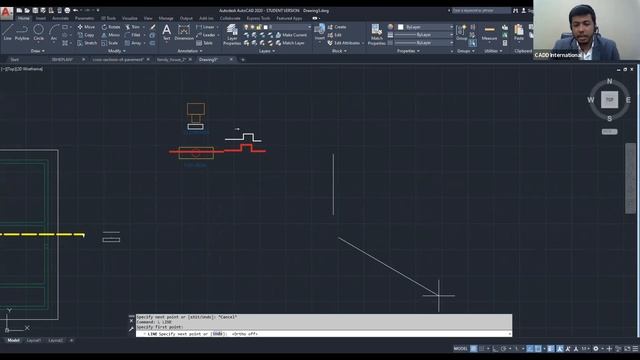This screenshot has height=360, width=640.
Task: Select the Dimension tool
Action: 184,32
